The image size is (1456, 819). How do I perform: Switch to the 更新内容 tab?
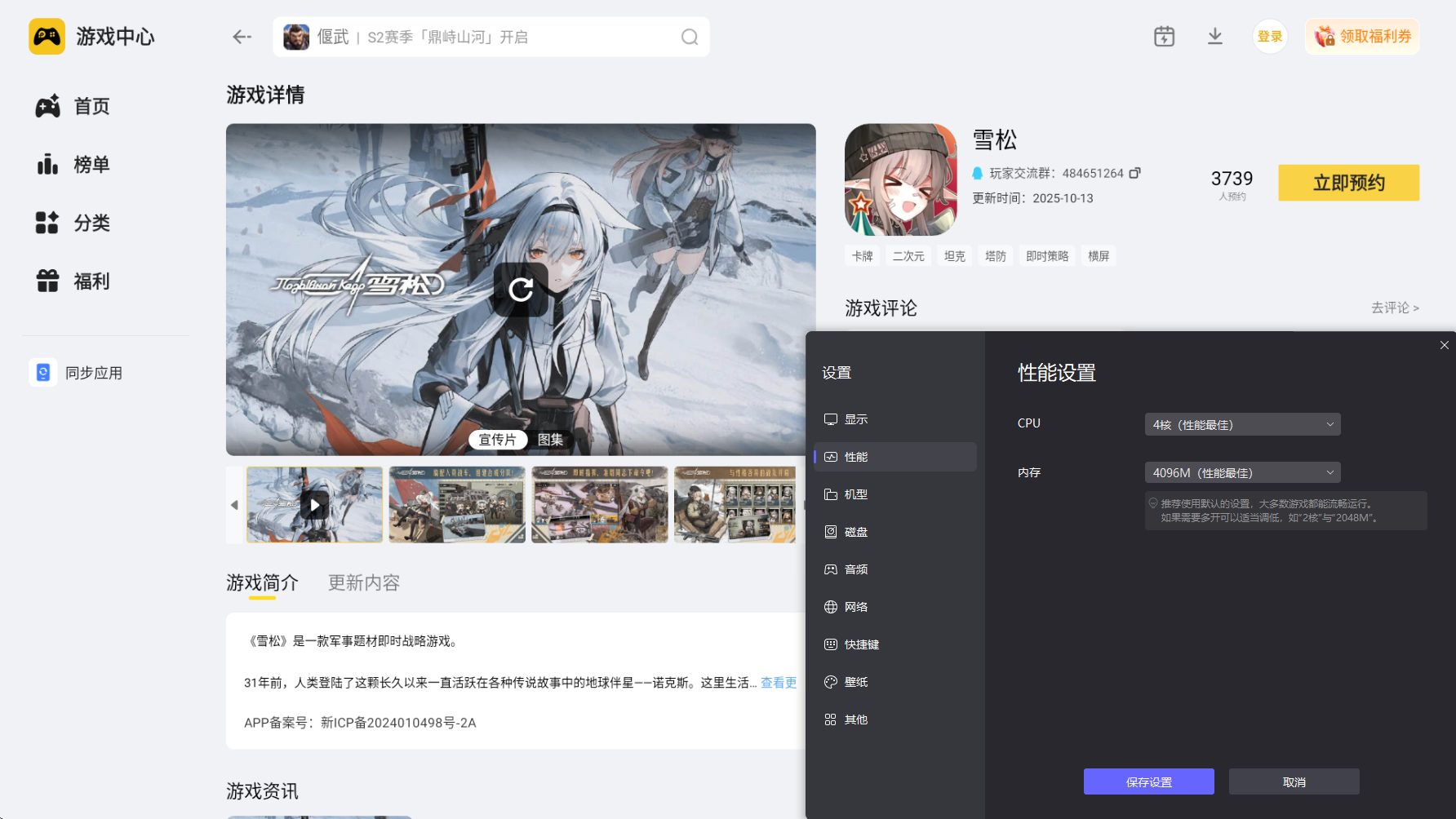362,582
